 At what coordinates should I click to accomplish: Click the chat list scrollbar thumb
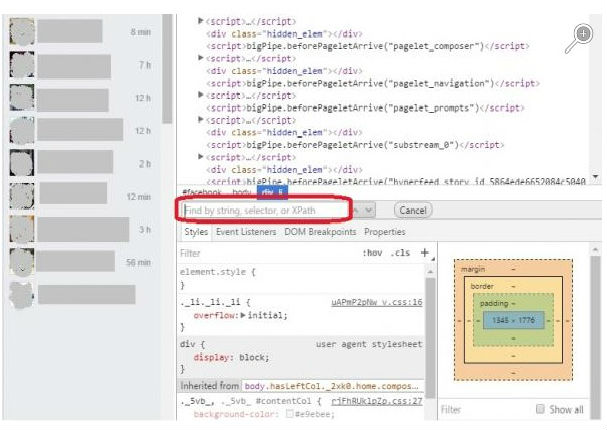tap(167, 69)
